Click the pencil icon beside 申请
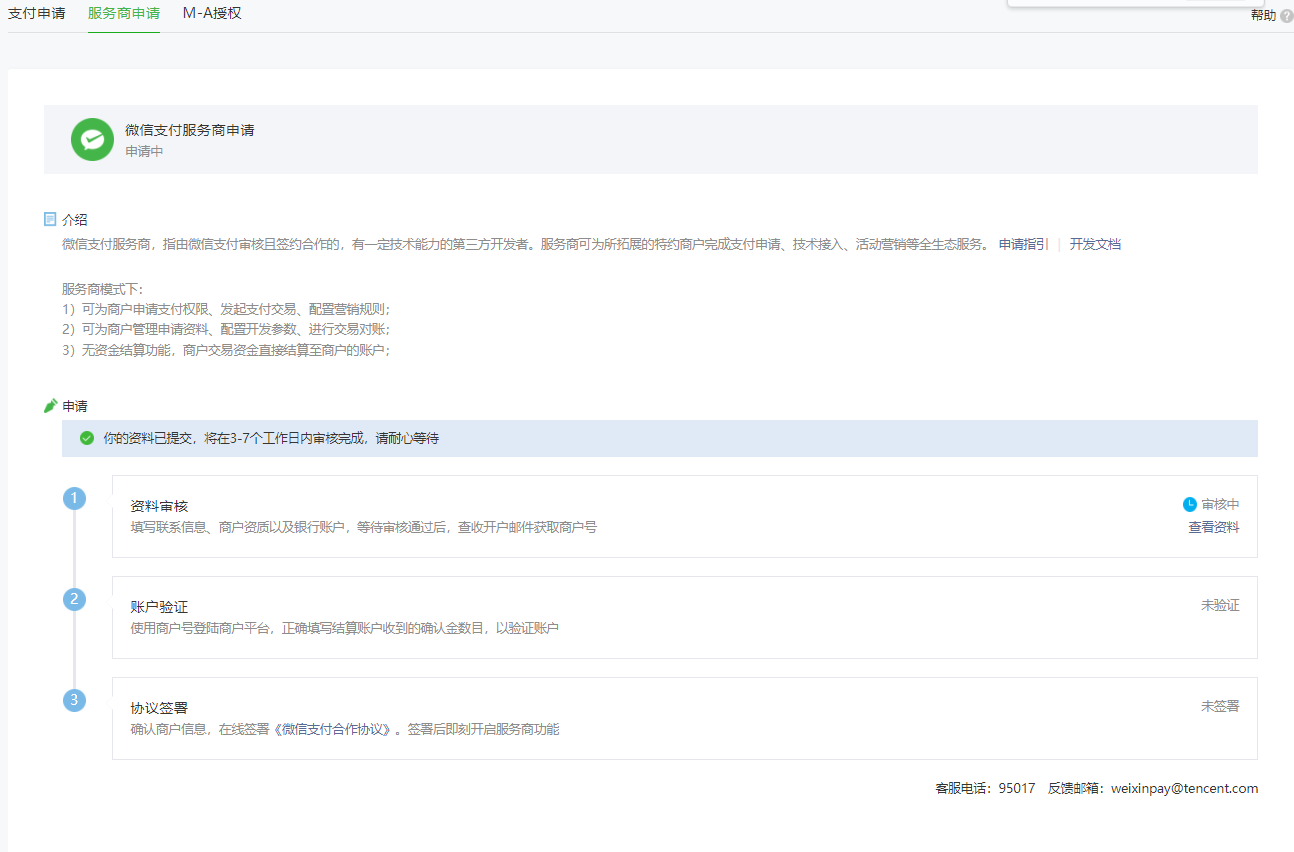 click(x=50, y=404)
